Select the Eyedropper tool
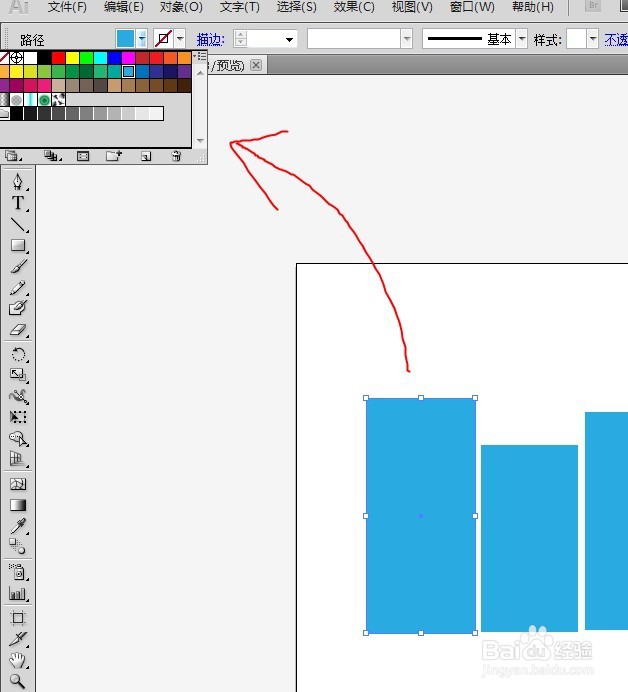The width and height of the screenshot is (628, 692). 18,526
